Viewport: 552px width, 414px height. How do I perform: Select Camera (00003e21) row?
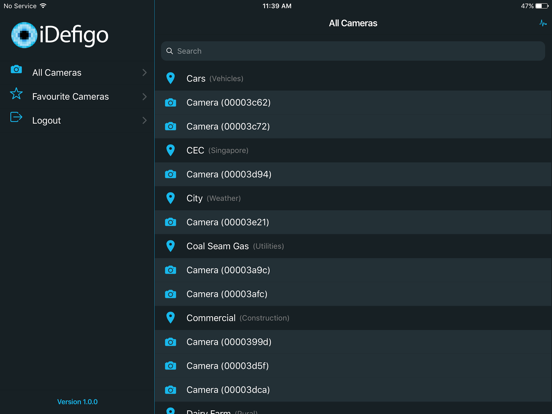tap(353, 222)
